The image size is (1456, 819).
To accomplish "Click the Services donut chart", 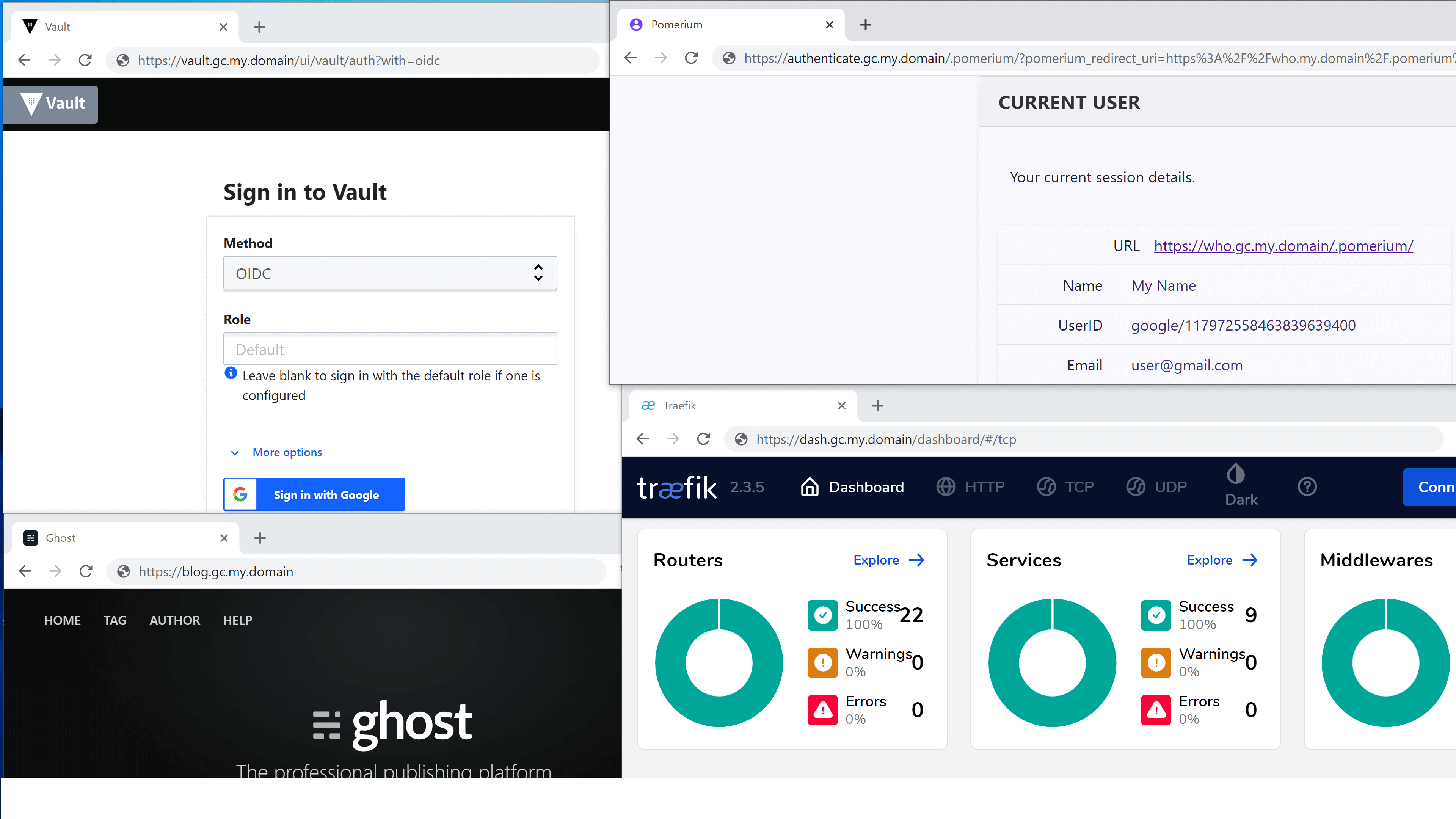I will coord(1052,662).
